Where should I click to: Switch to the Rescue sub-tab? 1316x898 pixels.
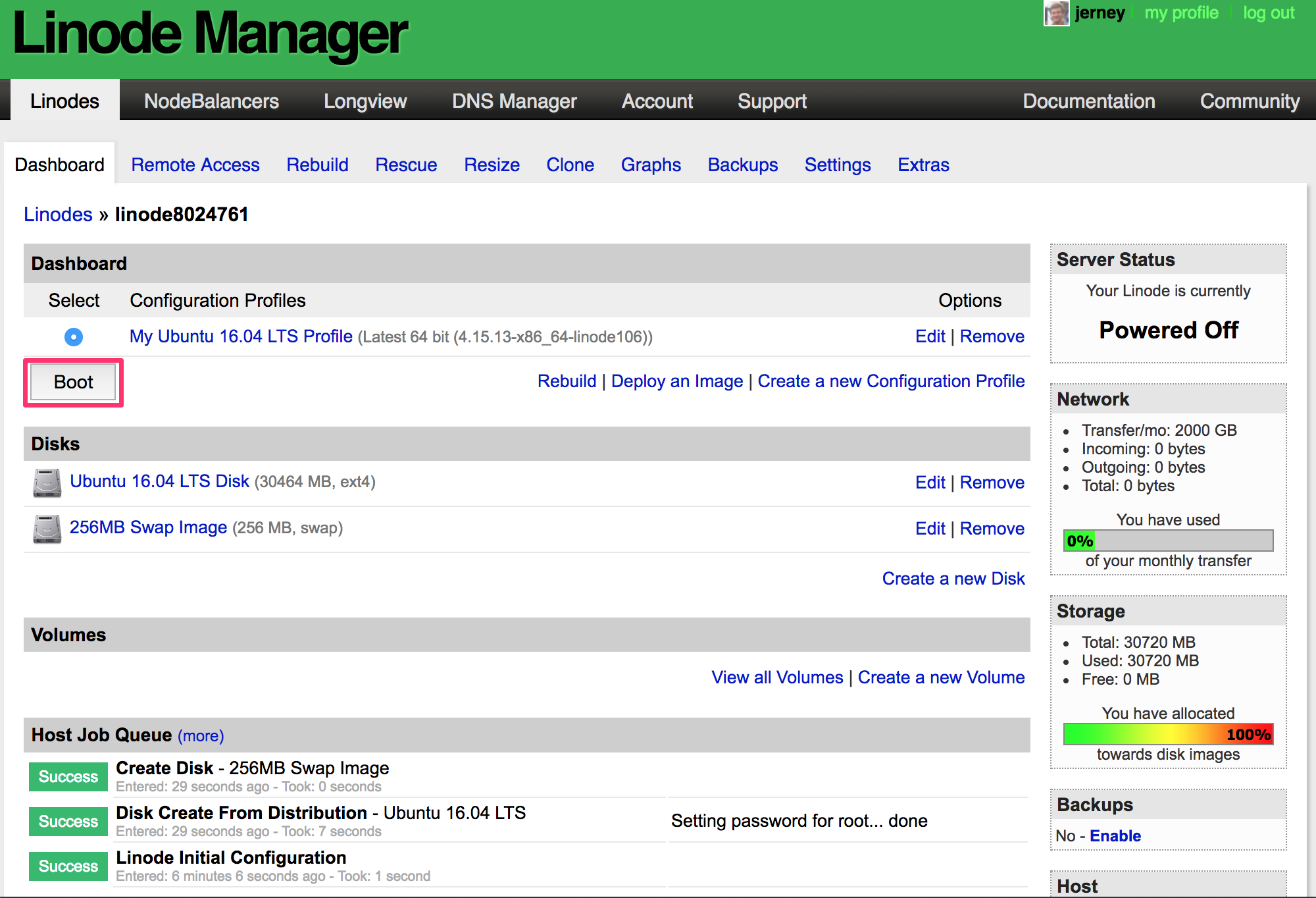click(406, 165)
